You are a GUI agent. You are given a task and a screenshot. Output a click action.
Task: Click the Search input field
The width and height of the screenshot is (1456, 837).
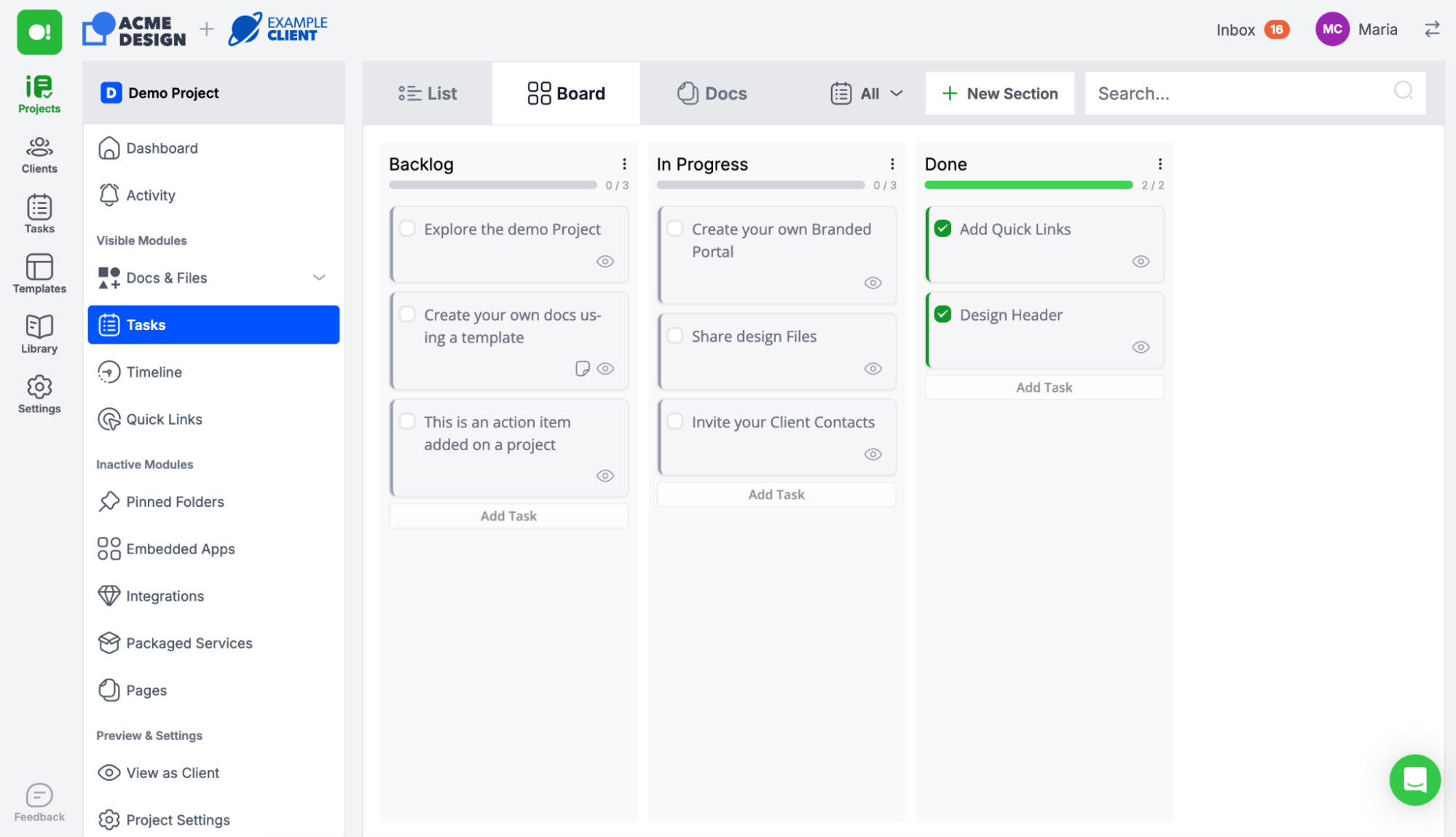1256,92
